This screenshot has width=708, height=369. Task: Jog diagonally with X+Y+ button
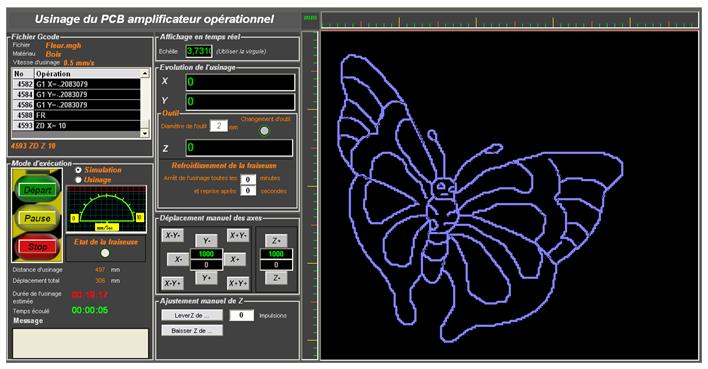pos(238,283)
